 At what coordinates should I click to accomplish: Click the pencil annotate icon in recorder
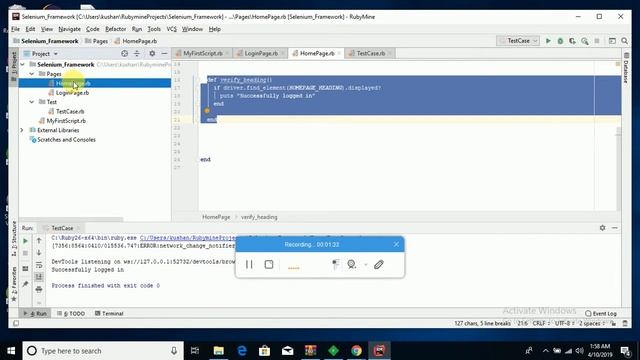378,264
